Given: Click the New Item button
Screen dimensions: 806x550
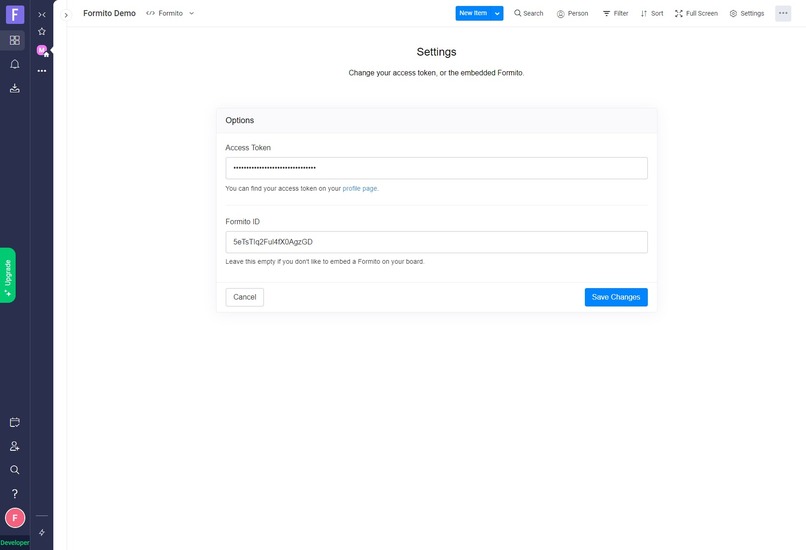Looking at the screenshot, I should pos(473,13).
